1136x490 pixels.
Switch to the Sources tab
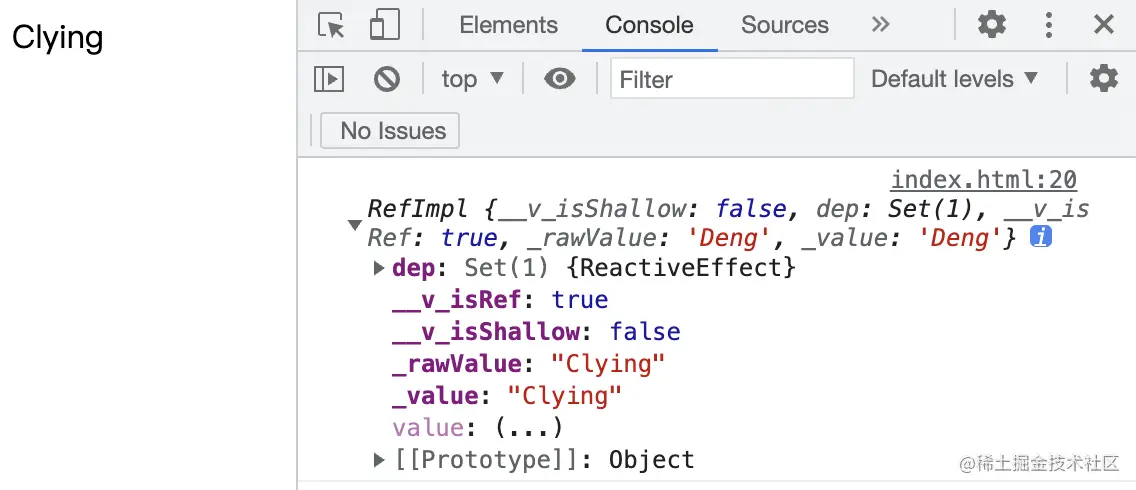784,25
